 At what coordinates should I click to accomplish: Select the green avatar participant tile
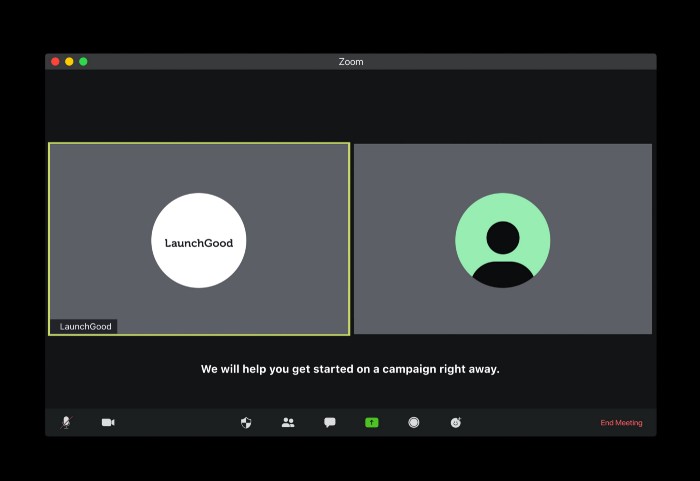pyautogui.click(x=503, y=239)
